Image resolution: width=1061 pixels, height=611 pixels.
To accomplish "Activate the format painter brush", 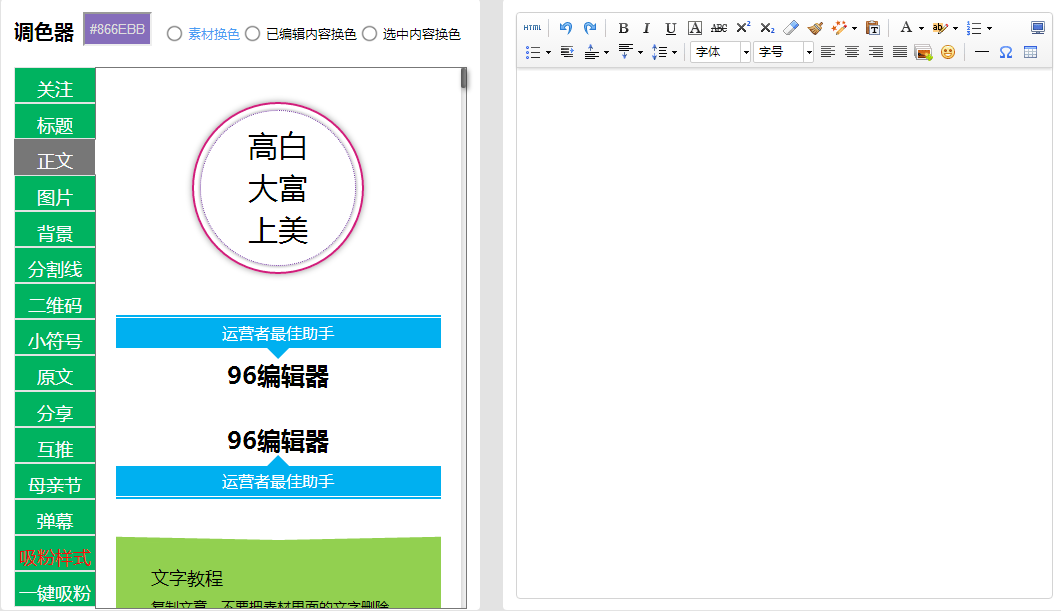I will pos(815,28).
